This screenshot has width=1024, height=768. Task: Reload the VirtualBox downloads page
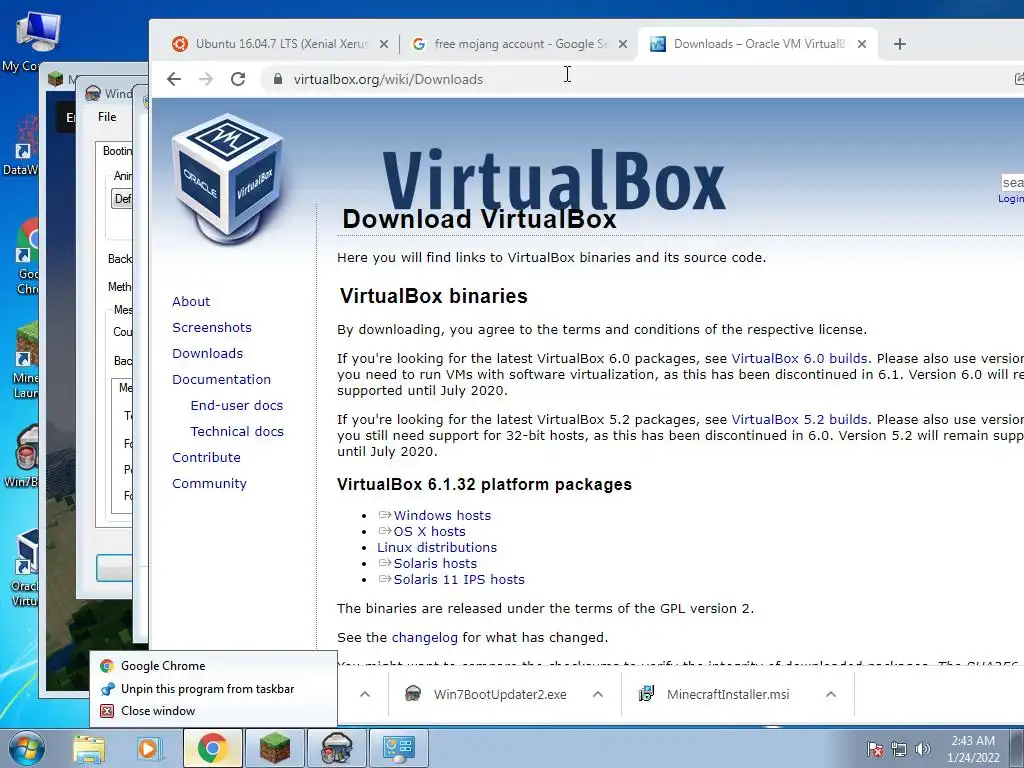[238, 79]
